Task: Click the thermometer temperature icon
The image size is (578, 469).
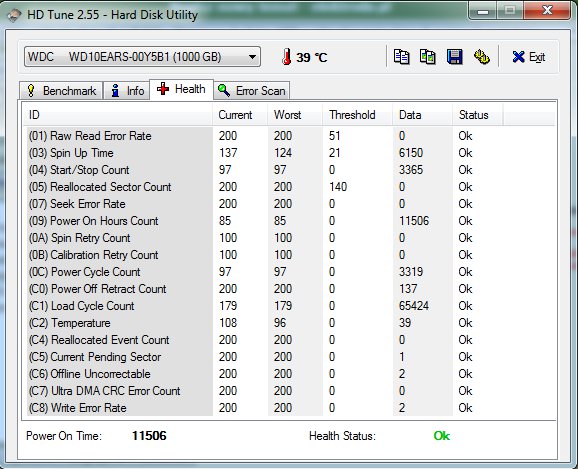Action: 286,57
